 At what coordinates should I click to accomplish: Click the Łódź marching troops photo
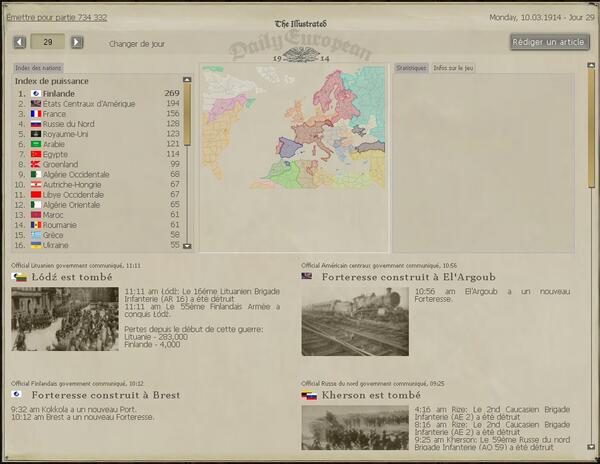point(65,319)
